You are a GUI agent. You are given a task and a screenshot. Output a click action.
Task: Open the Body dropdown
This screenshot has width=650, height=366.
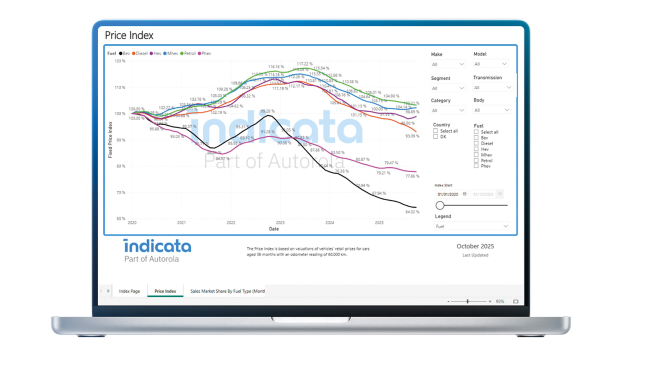[492, 110]
